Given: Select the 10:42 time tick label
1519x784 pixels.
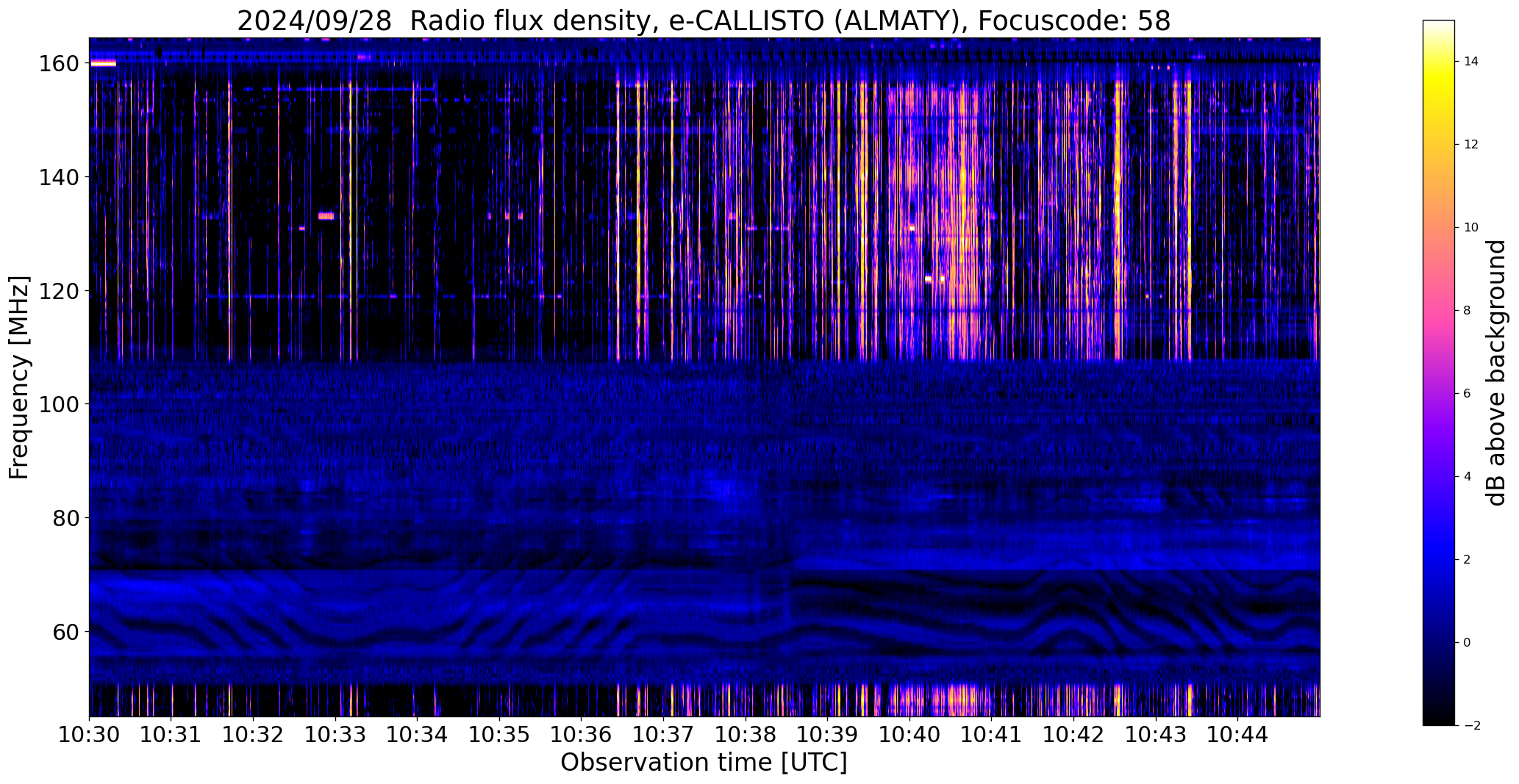Looking at the screenshot, I should tap(1074, 735).
